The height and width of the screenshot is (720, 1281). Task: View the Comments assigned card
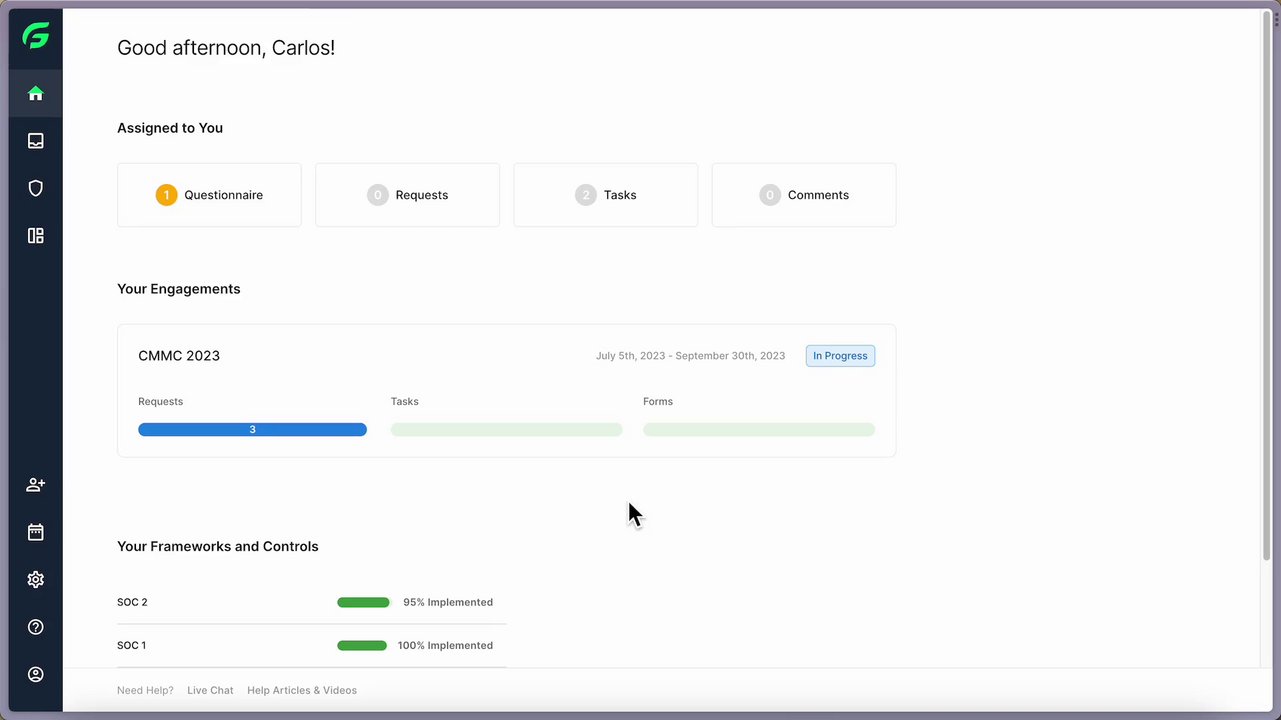[x=803, y=195]
